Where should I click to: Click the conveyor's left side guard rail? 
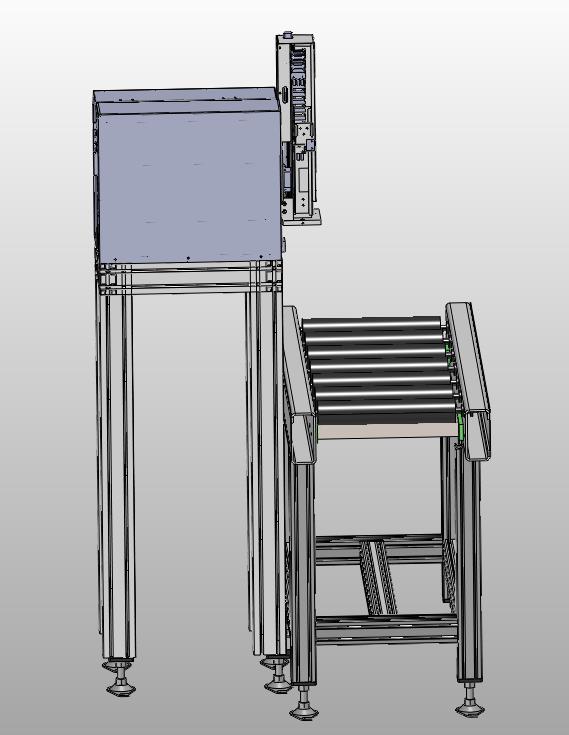[299, 384]
